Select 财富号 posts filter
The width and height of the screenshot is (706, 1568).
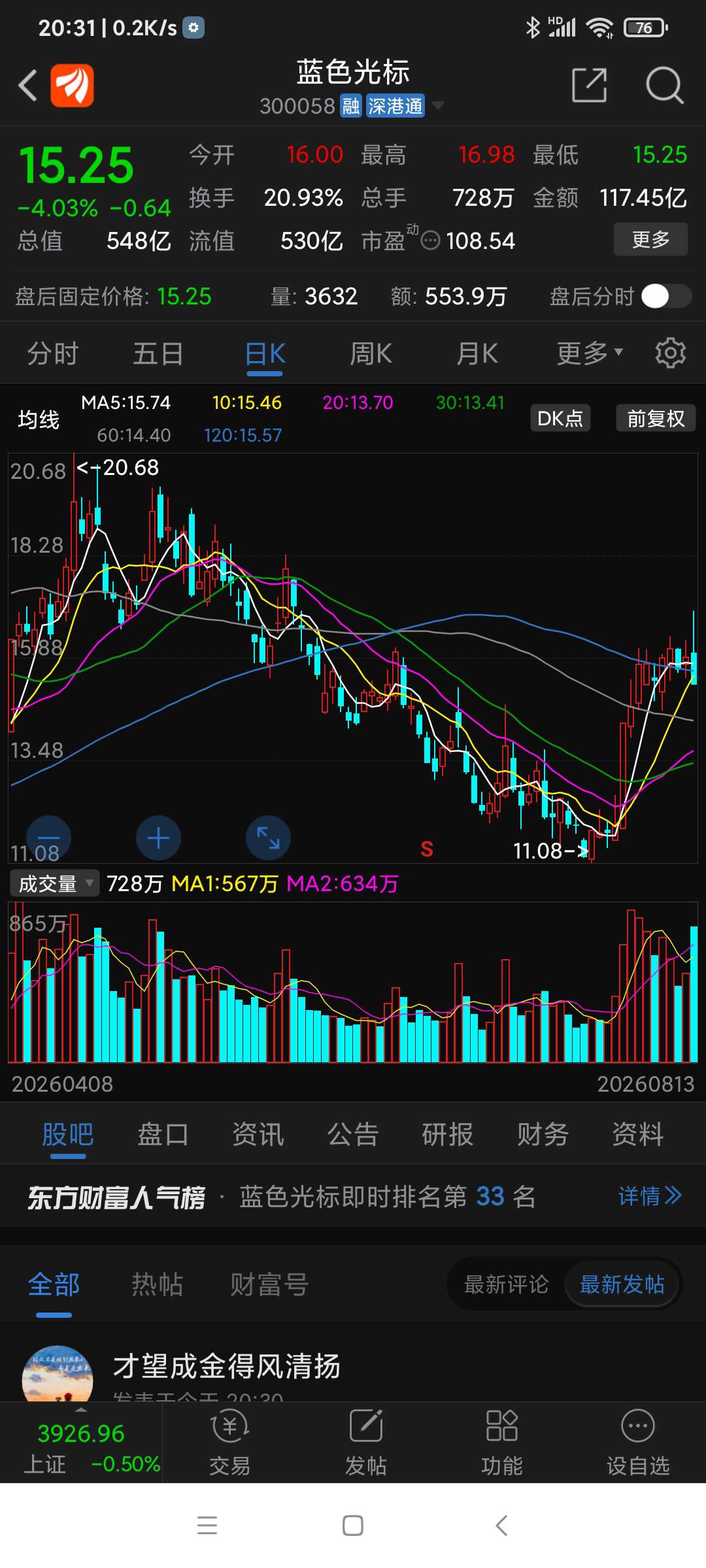269,1284
